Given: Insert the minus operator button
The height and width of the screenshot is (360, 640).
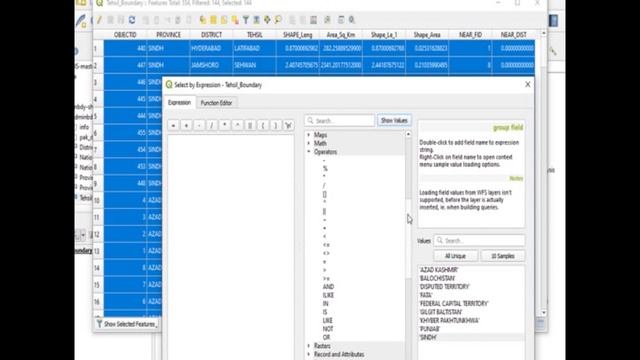Looking at the screenshot, I should (199, 125).
